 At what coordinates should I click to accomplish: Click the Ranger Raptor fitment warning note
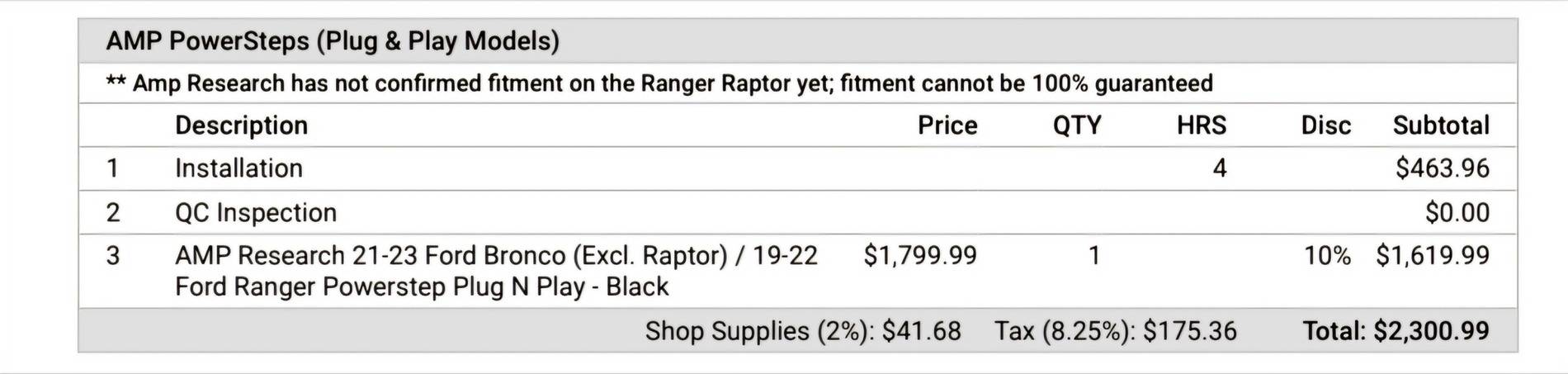pos(659,83)
